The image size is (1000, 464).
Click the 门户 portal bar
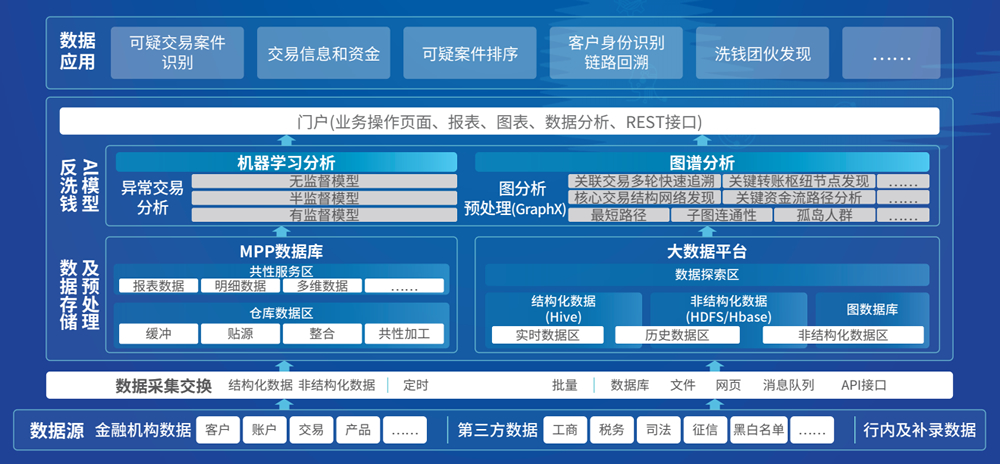[x=500, y=122]
